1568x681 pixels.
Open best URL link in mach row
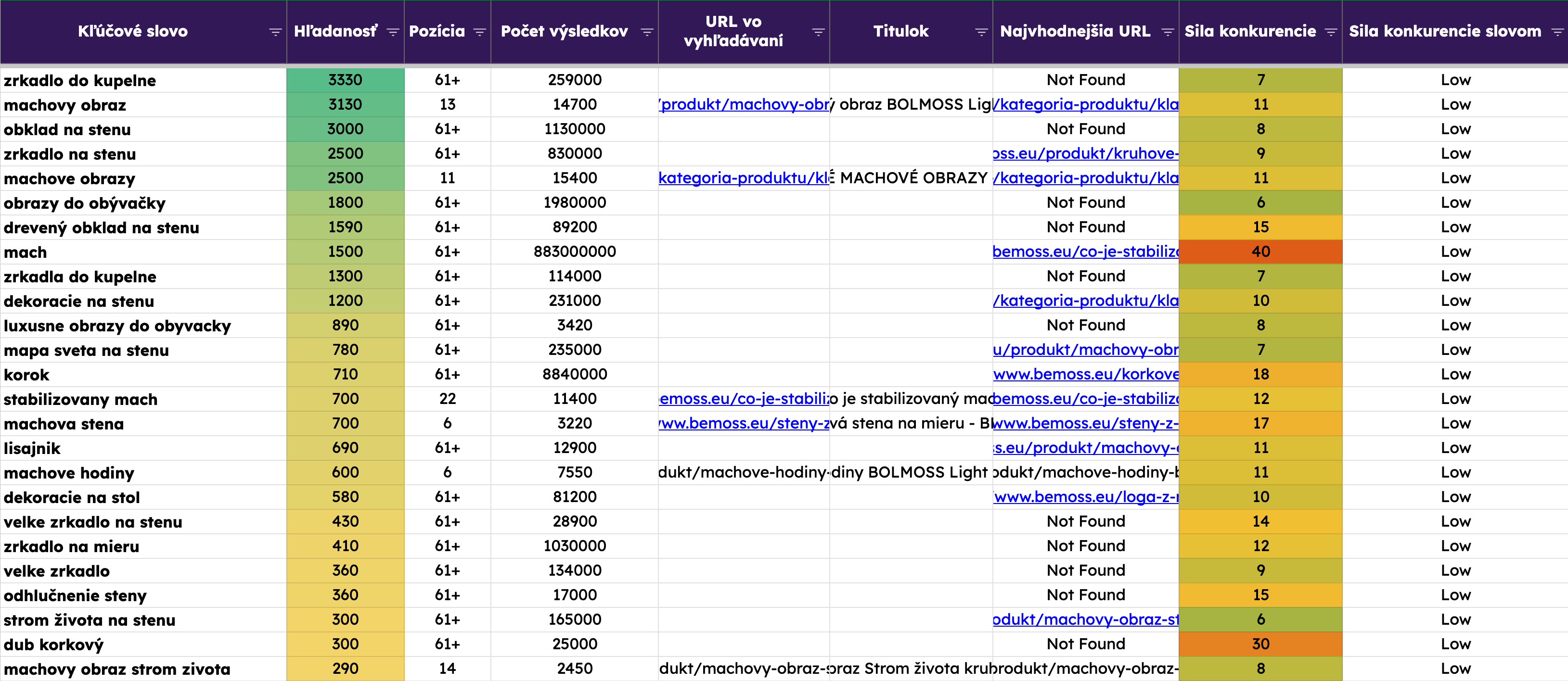1086,252
